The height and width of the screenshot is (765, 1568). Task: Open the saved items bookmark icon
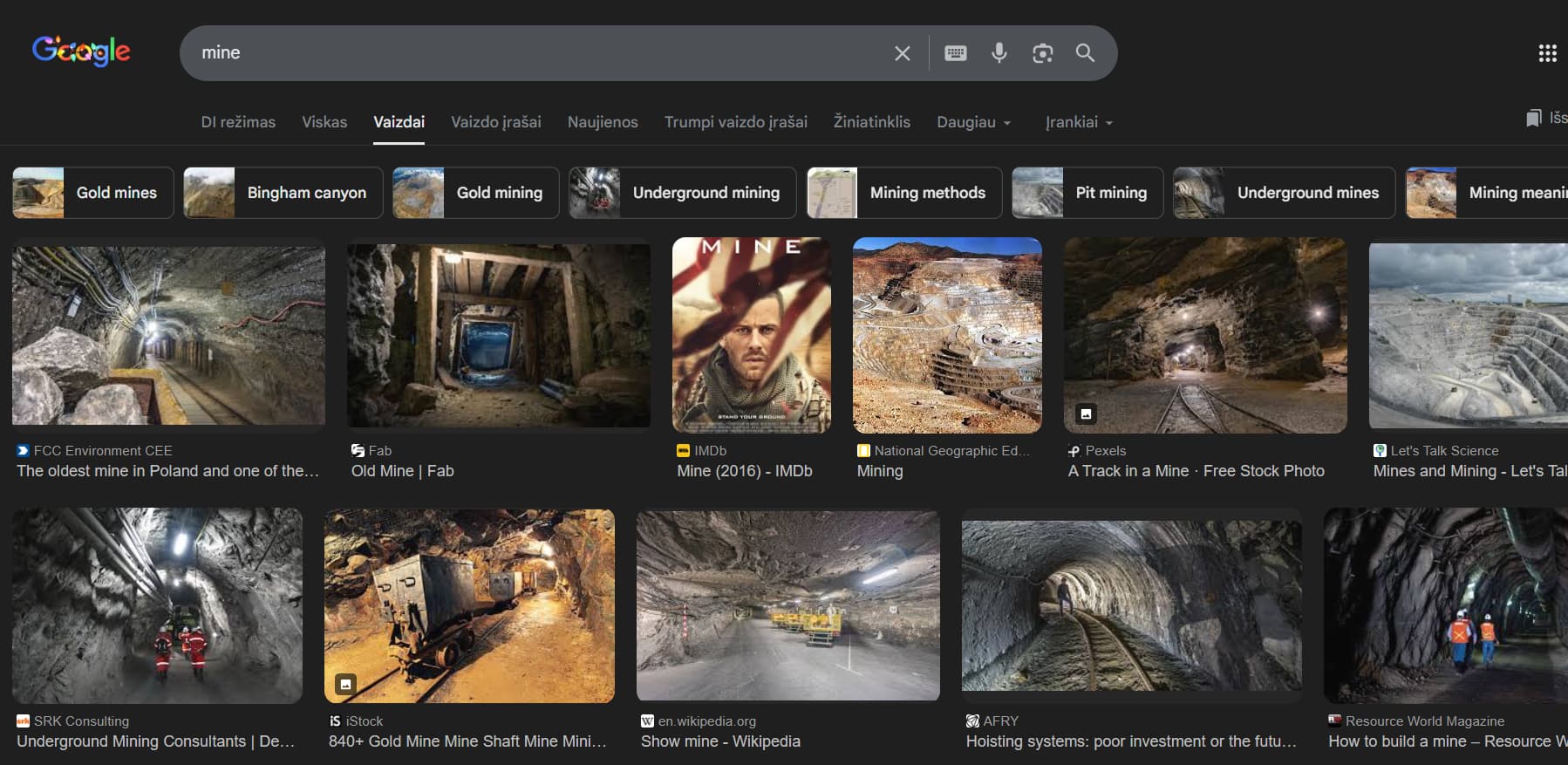[1533, 118]
